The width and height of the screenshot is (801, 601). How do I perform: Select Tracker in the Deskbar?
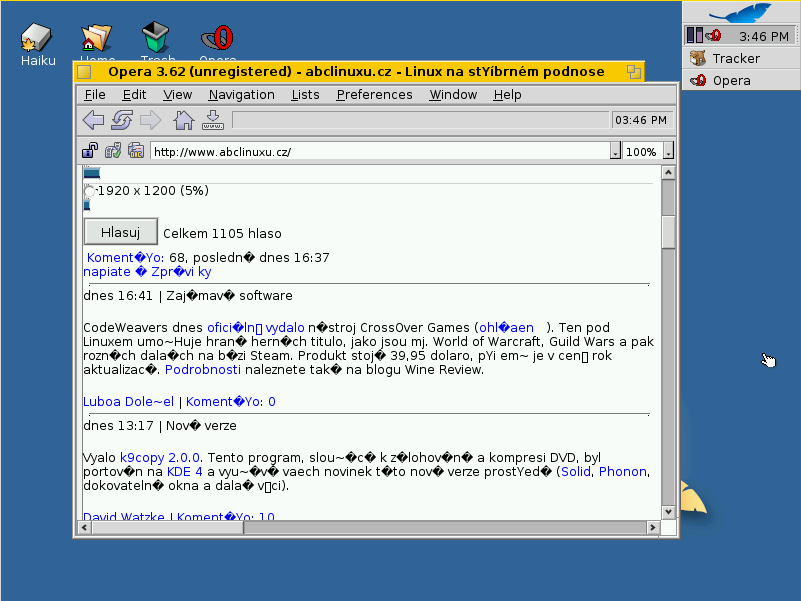point(741,58)
